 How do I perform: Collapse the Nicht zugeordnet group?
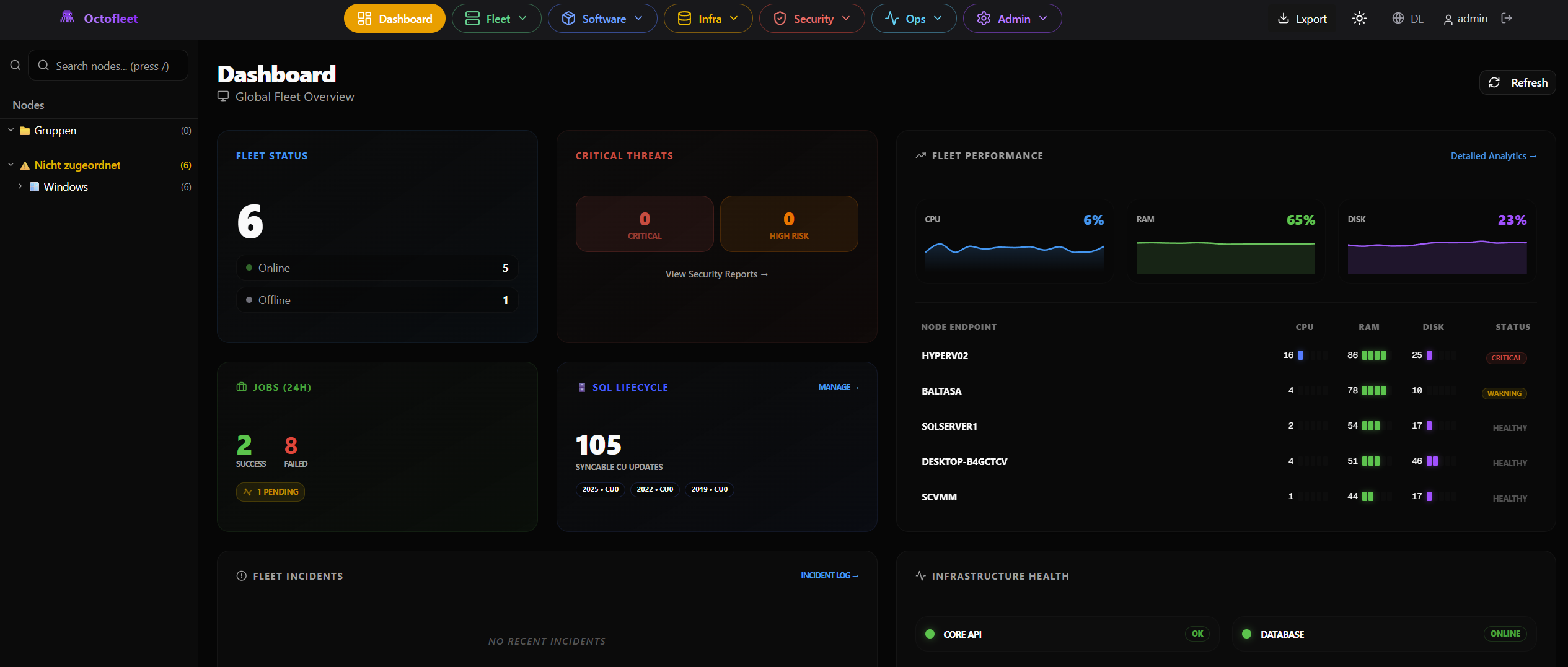click(x=10, y=164)
